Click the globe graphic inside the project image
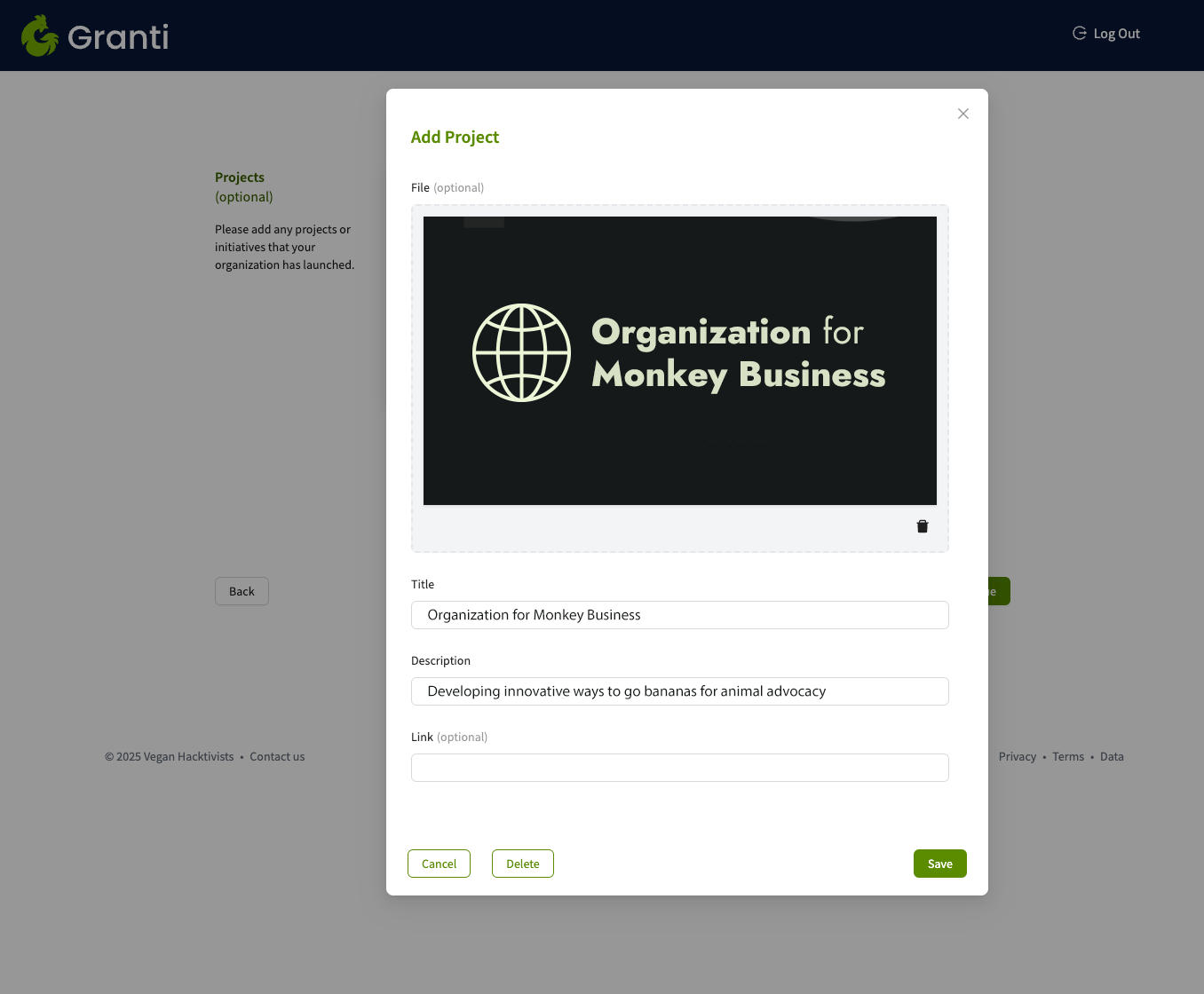This screenshot has width=1204, height=994. tap(521, 352)
